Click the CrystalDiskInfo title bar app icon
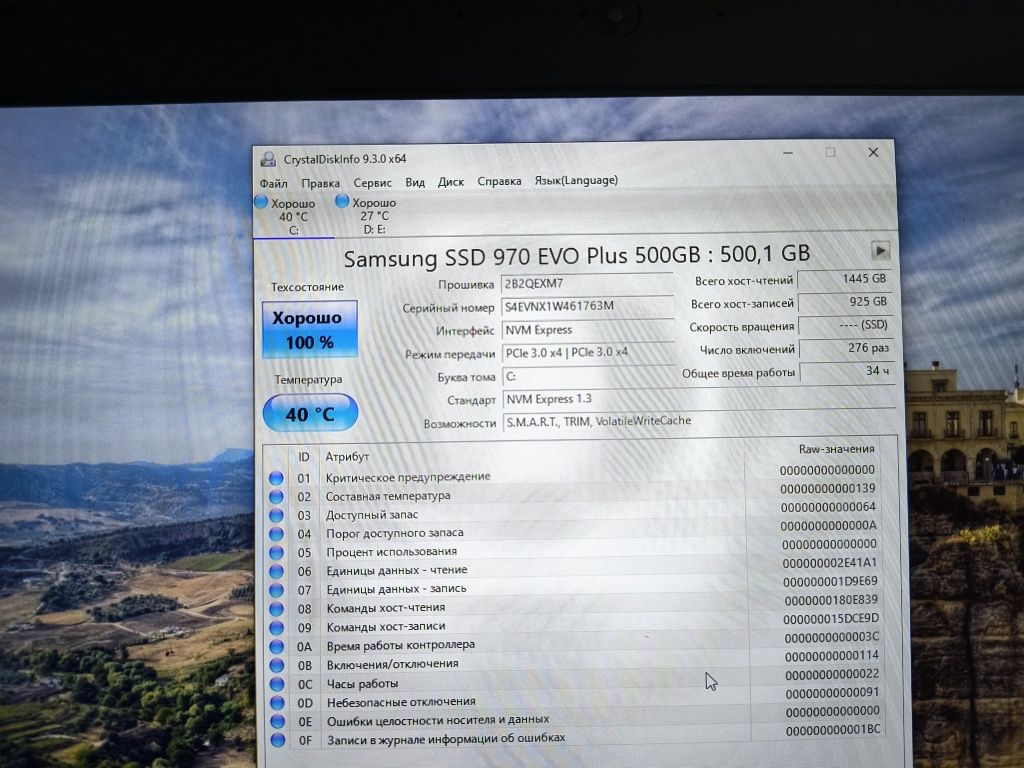The width and height of the screenshot is (1024, 768). coord(268,159)
